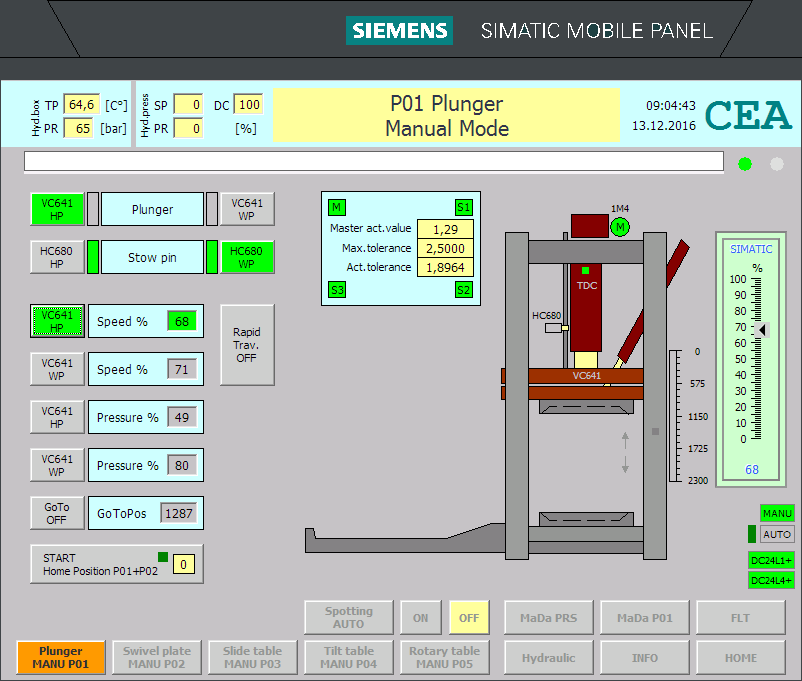Click the Home Position value field showing 0

(x=184, y=564)
